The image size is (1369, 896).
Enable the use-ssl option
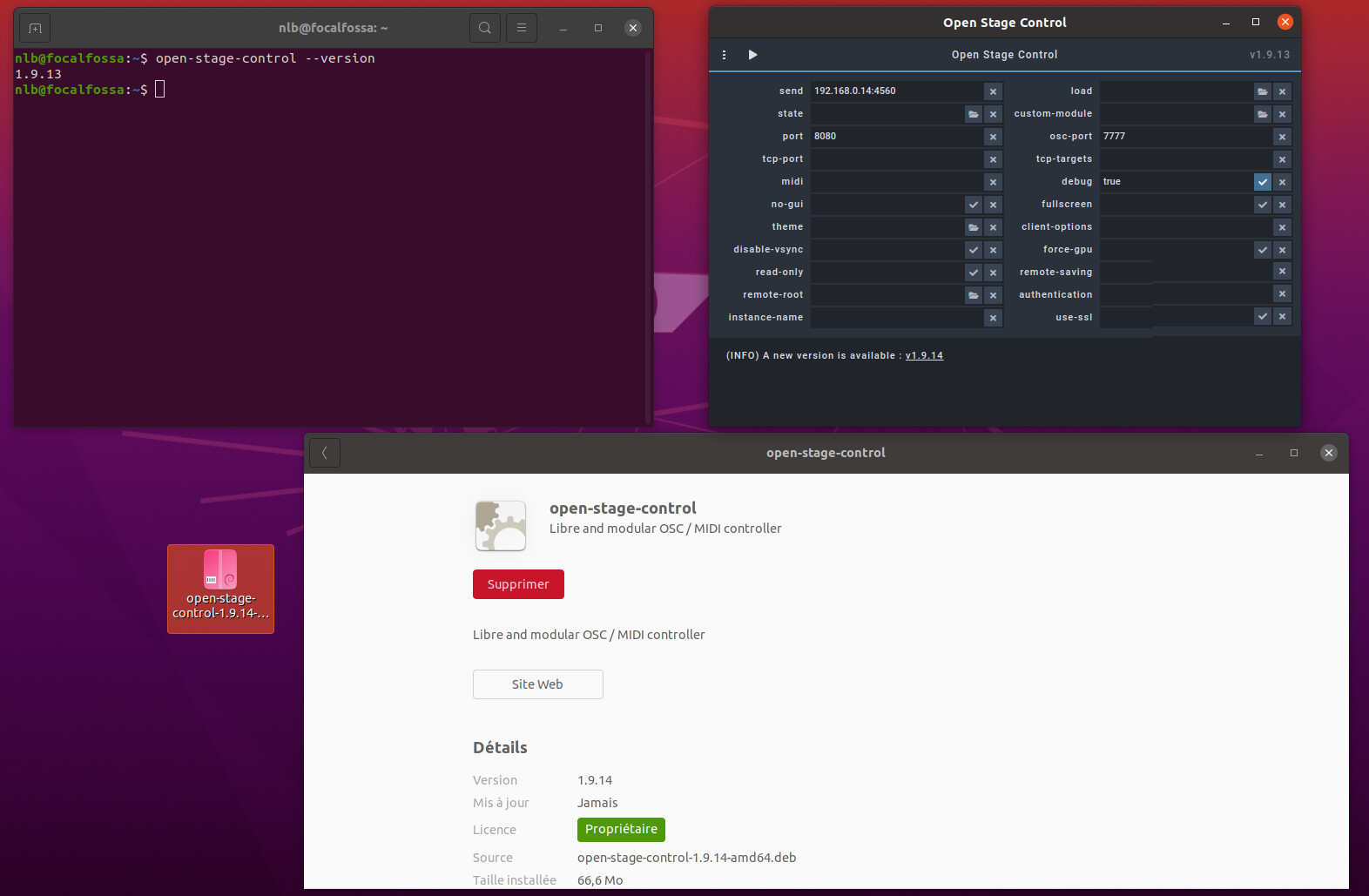point(1263,317)
